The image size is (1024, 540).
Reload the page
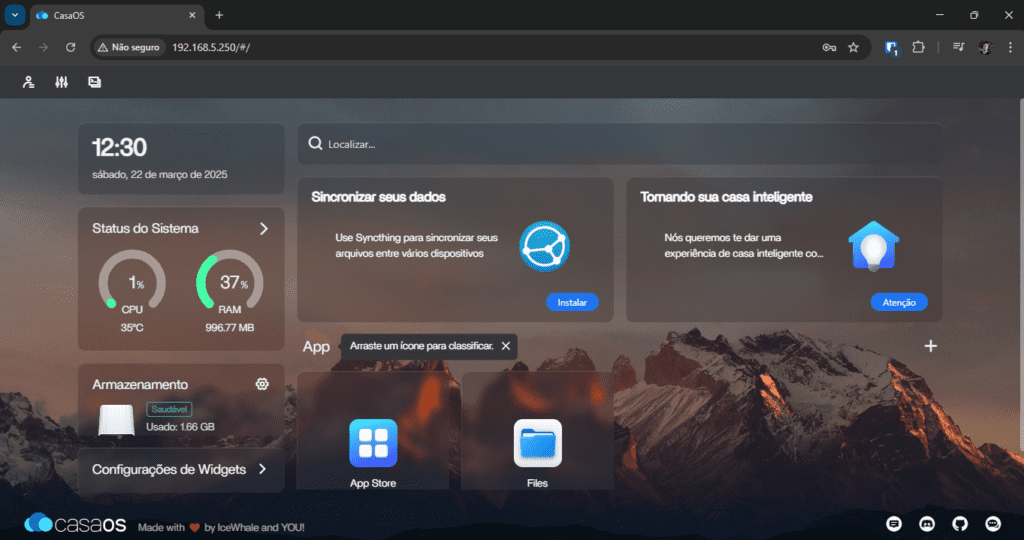[x=71, y=47]
